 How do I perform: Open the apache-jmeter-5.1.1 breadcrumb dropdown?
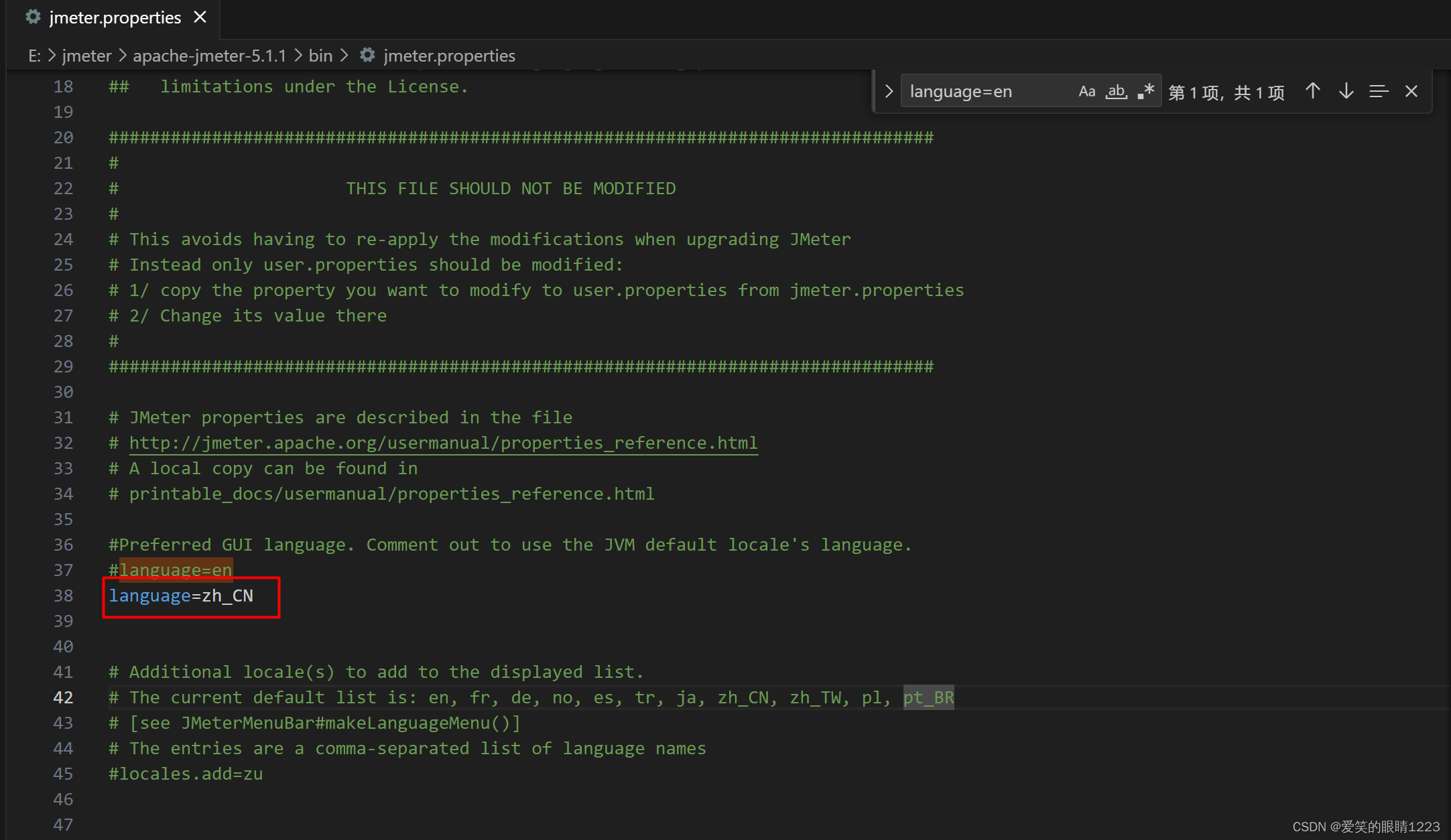coord(209,56)
